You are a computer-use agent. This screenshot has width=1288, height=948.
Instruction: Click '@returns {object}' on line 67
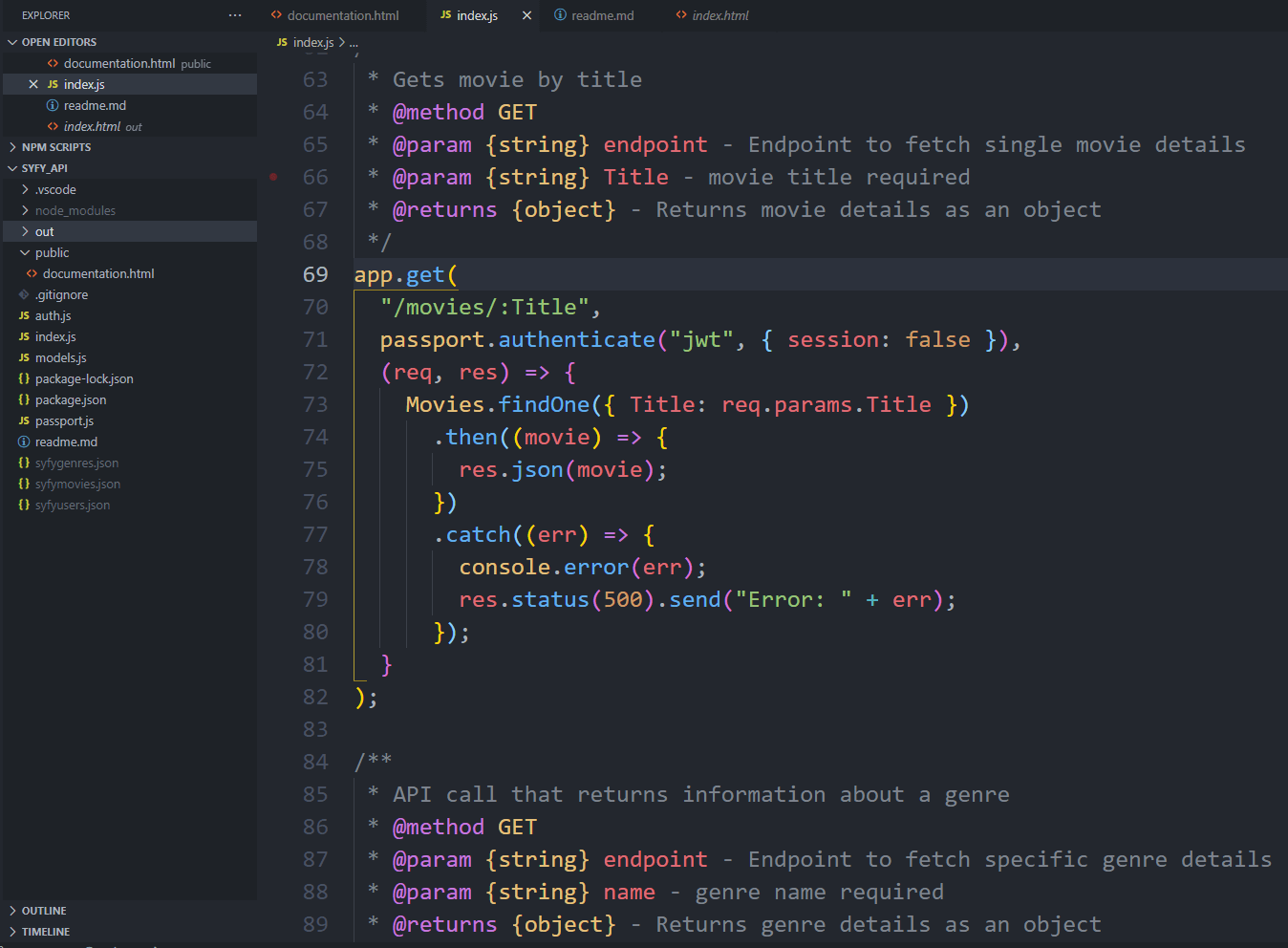pyautogui.click(x=504, y=209)
